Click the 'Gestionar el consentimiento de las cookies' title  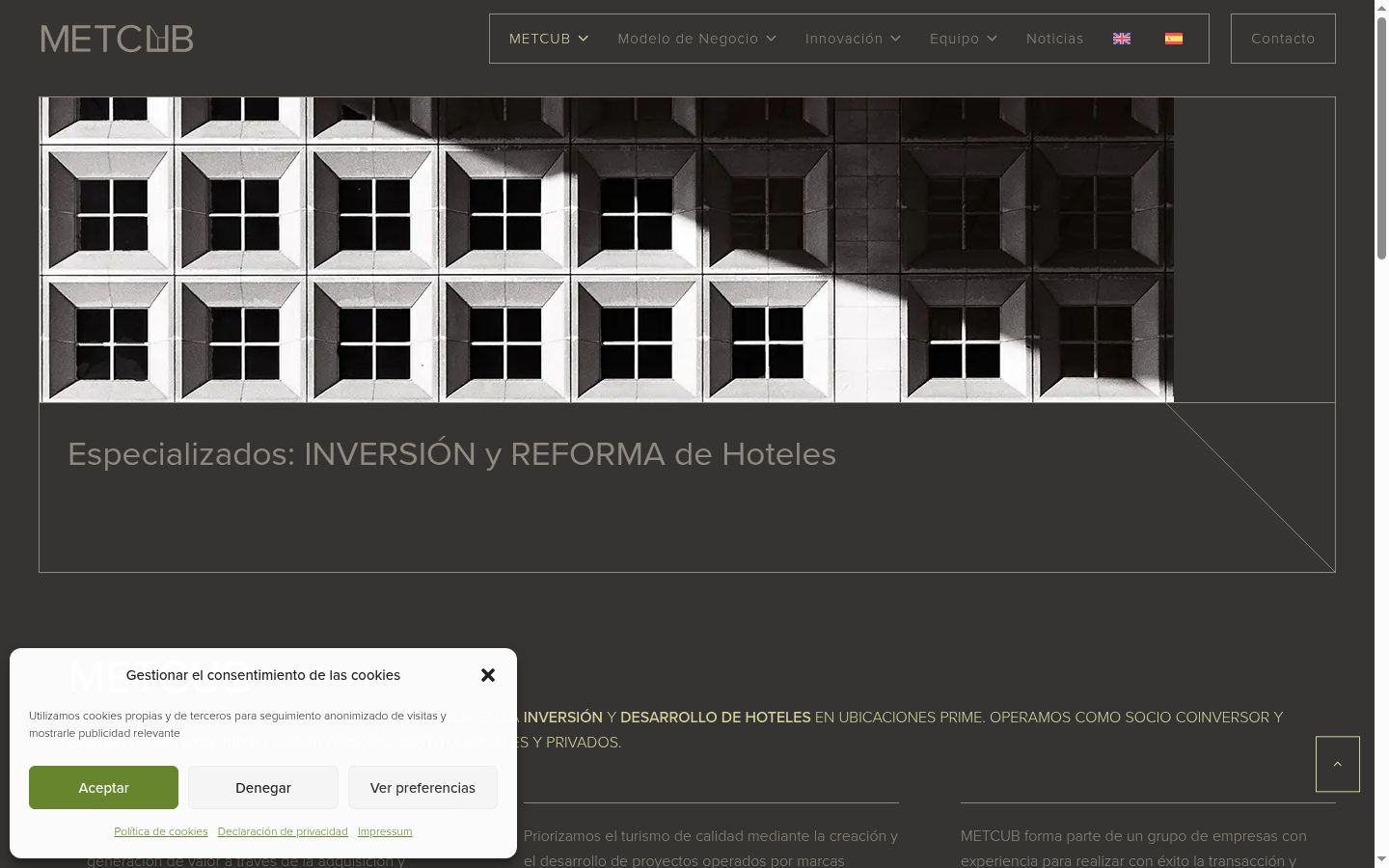[263, 675]
